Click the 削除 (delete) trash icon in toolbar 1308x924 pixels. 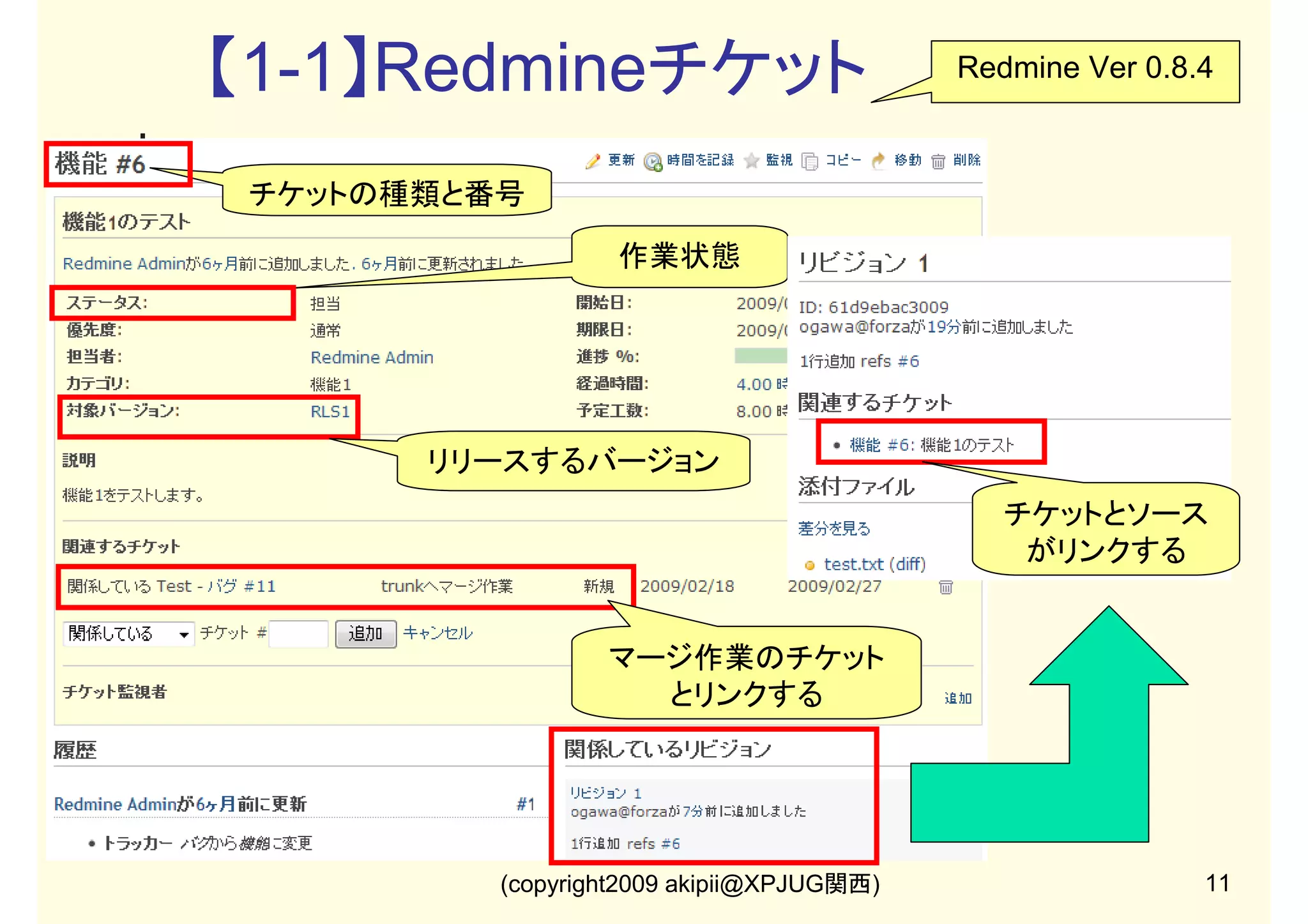point(938,162)
